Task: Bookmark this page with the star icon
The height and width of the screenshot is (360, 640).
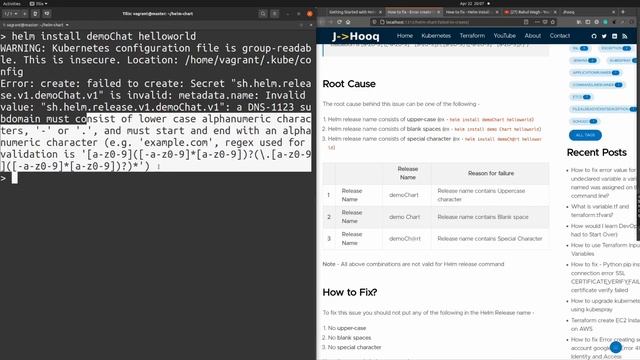Action: click(x=553, y=22)
